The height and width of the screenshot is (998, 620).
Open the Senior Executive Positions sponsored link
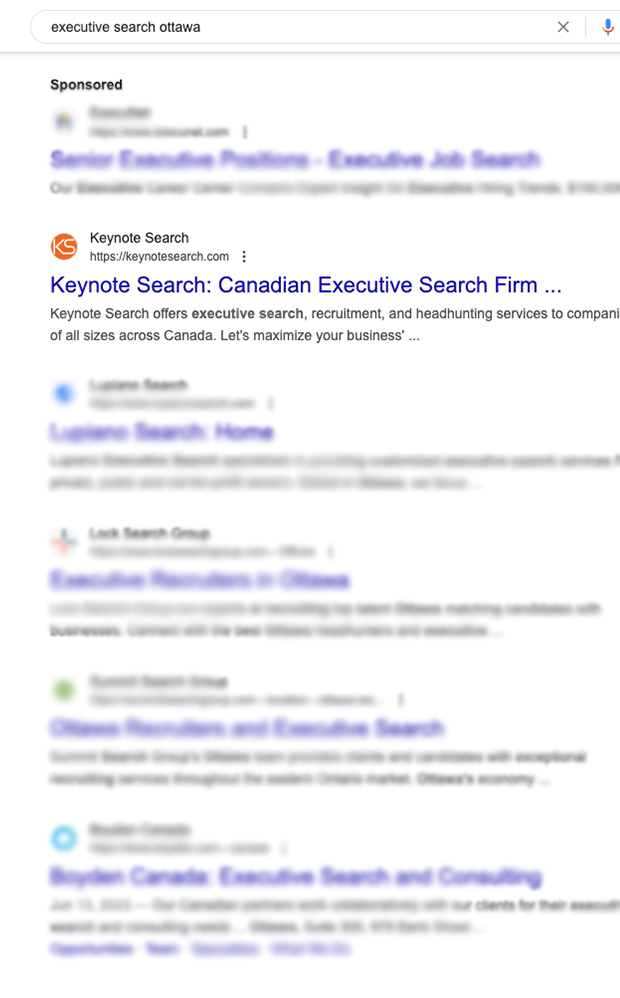295,159
